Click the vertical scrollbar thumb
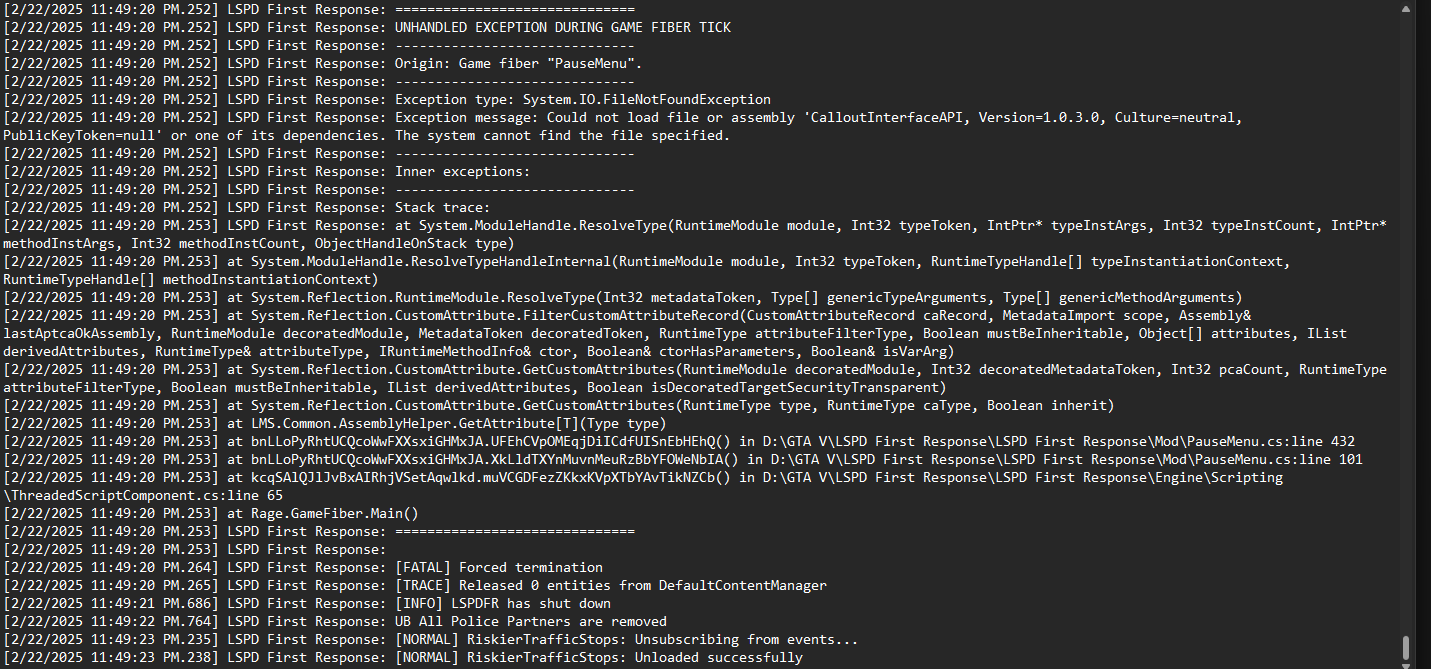Image resolution: width=1431 pixels, height=669 pixels. coord(1405,649)
